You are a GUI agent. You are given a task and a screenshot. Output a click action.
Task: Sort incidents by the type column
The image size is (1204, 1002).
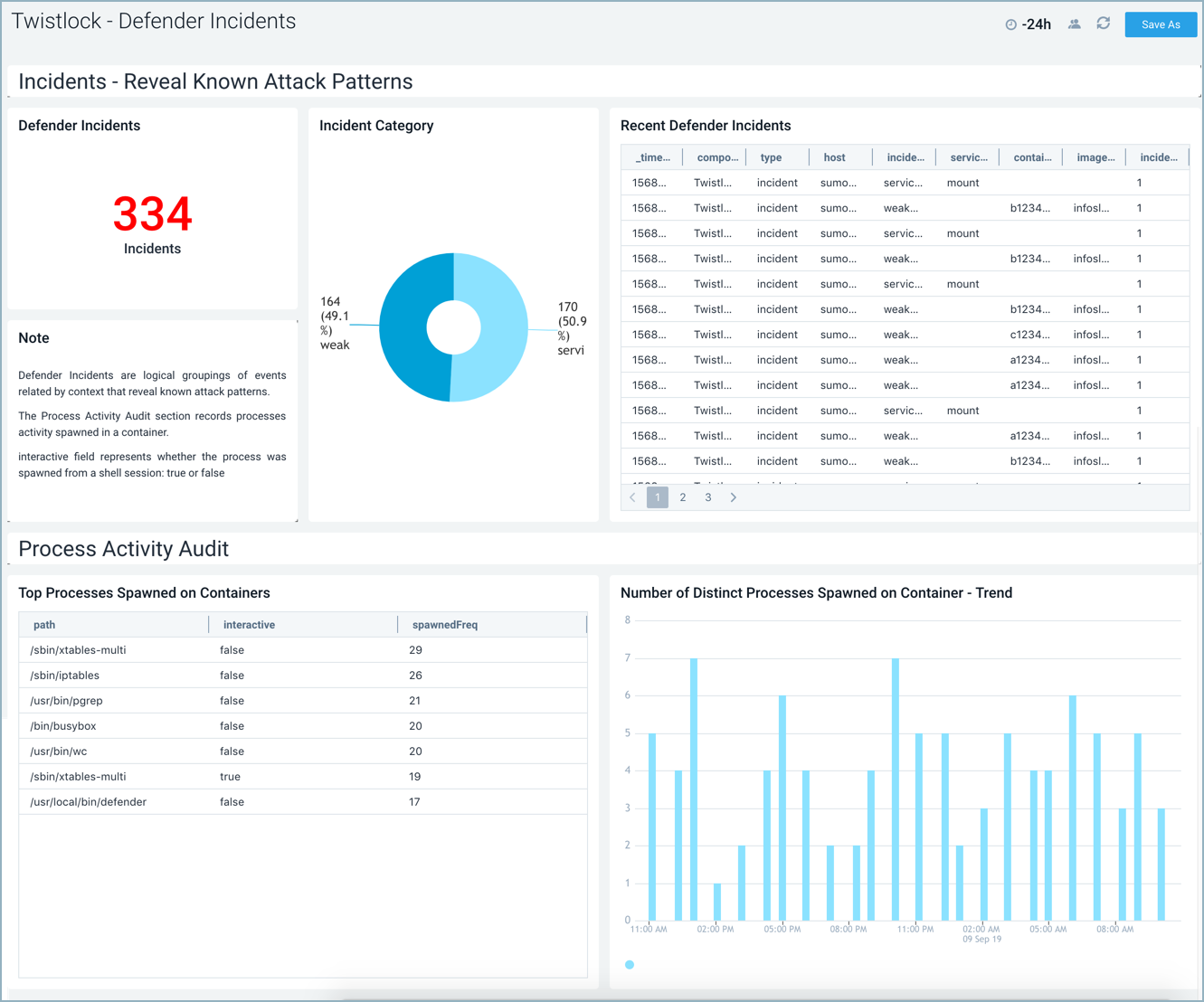(x=771, y=156)
